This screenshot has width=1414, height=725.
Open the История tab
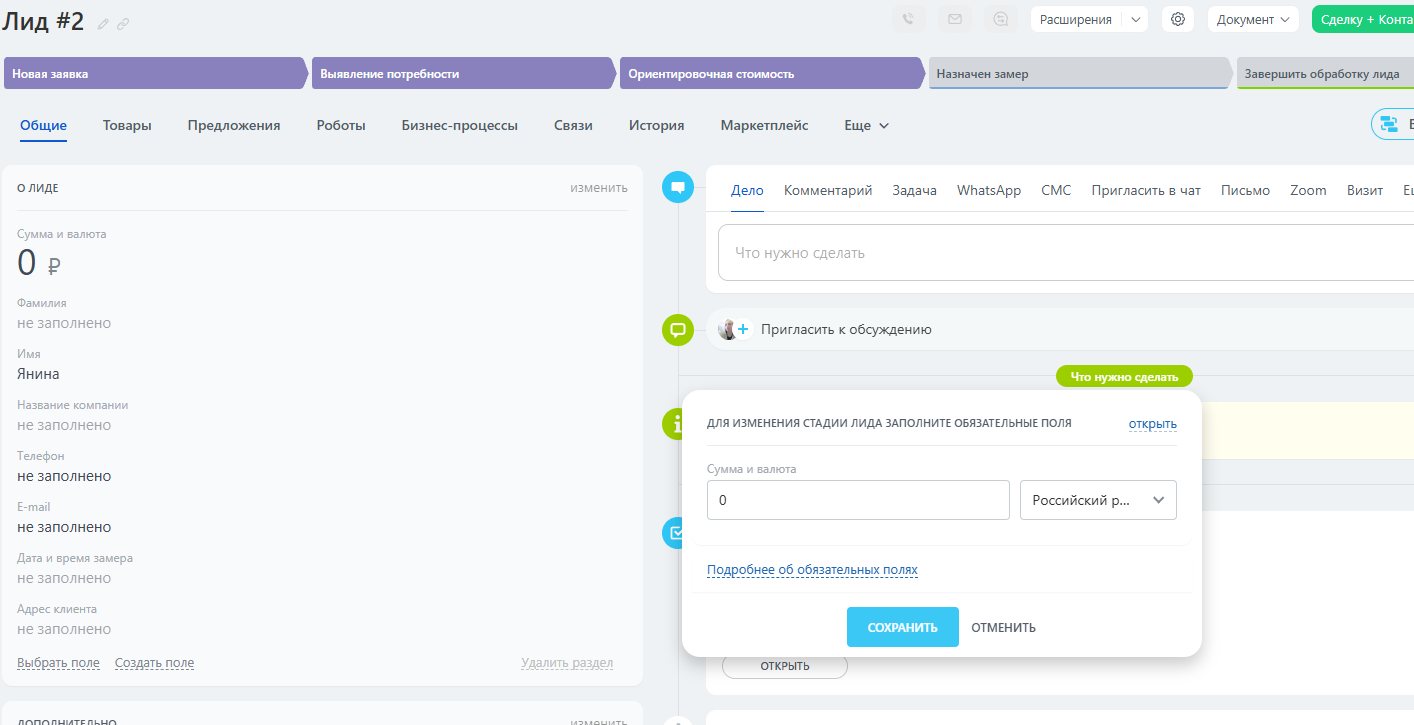click(656, 126)
